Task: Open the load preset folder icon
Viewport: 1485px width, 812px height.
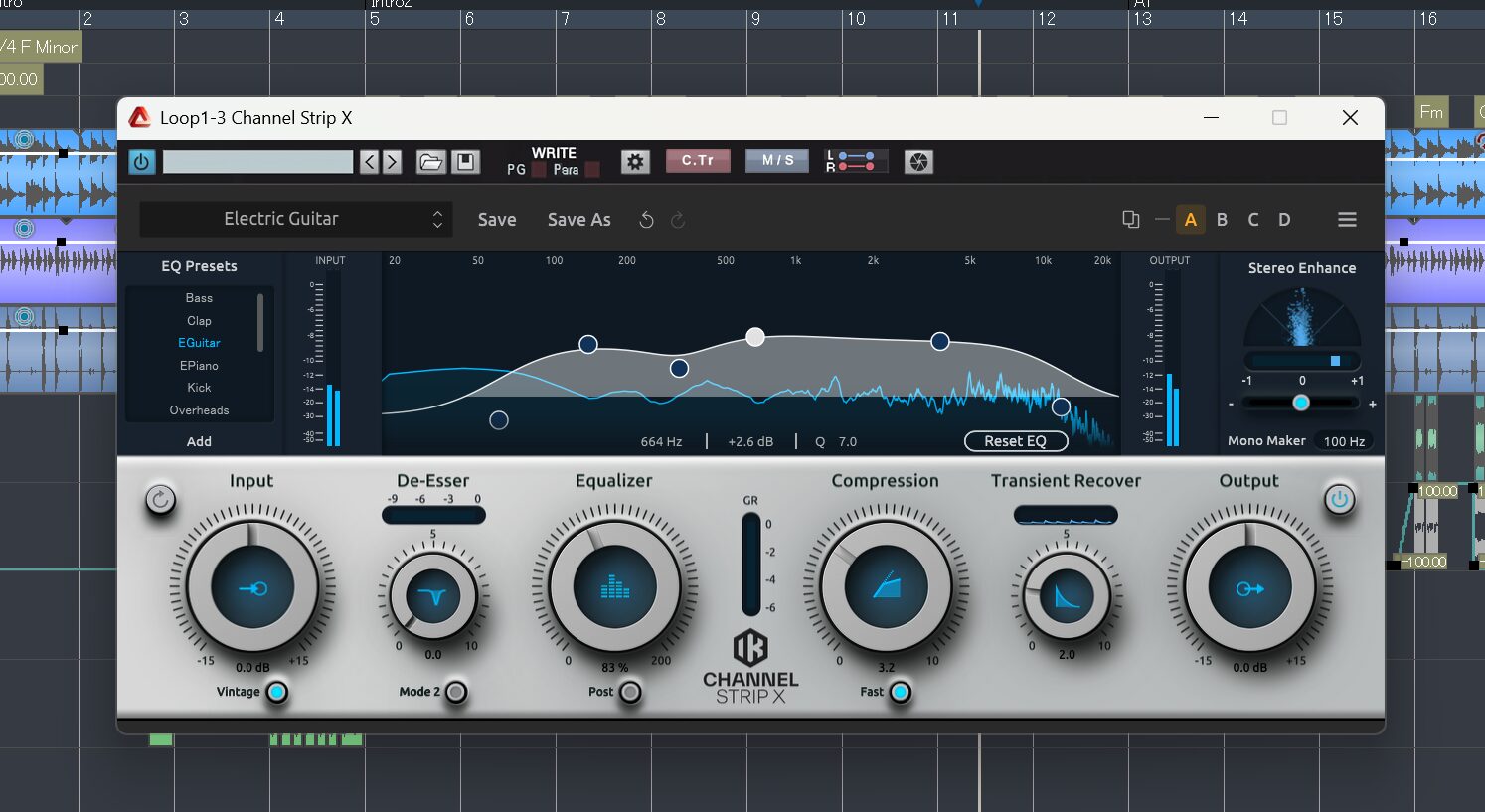Action: (430, 162)
